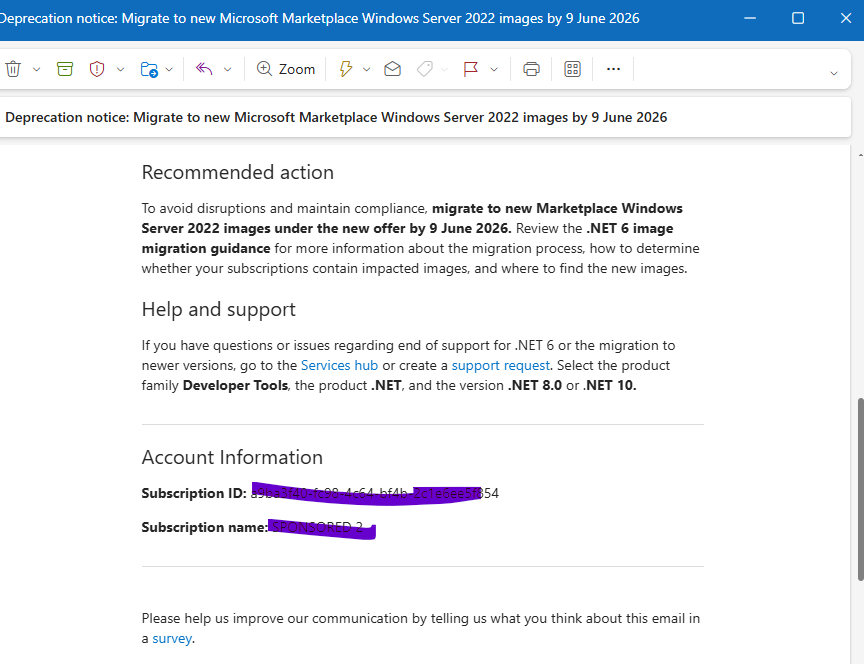The image size is (864, 664).
Task: Mark message as read/unread envelope icon
Action: click(392, 69)
